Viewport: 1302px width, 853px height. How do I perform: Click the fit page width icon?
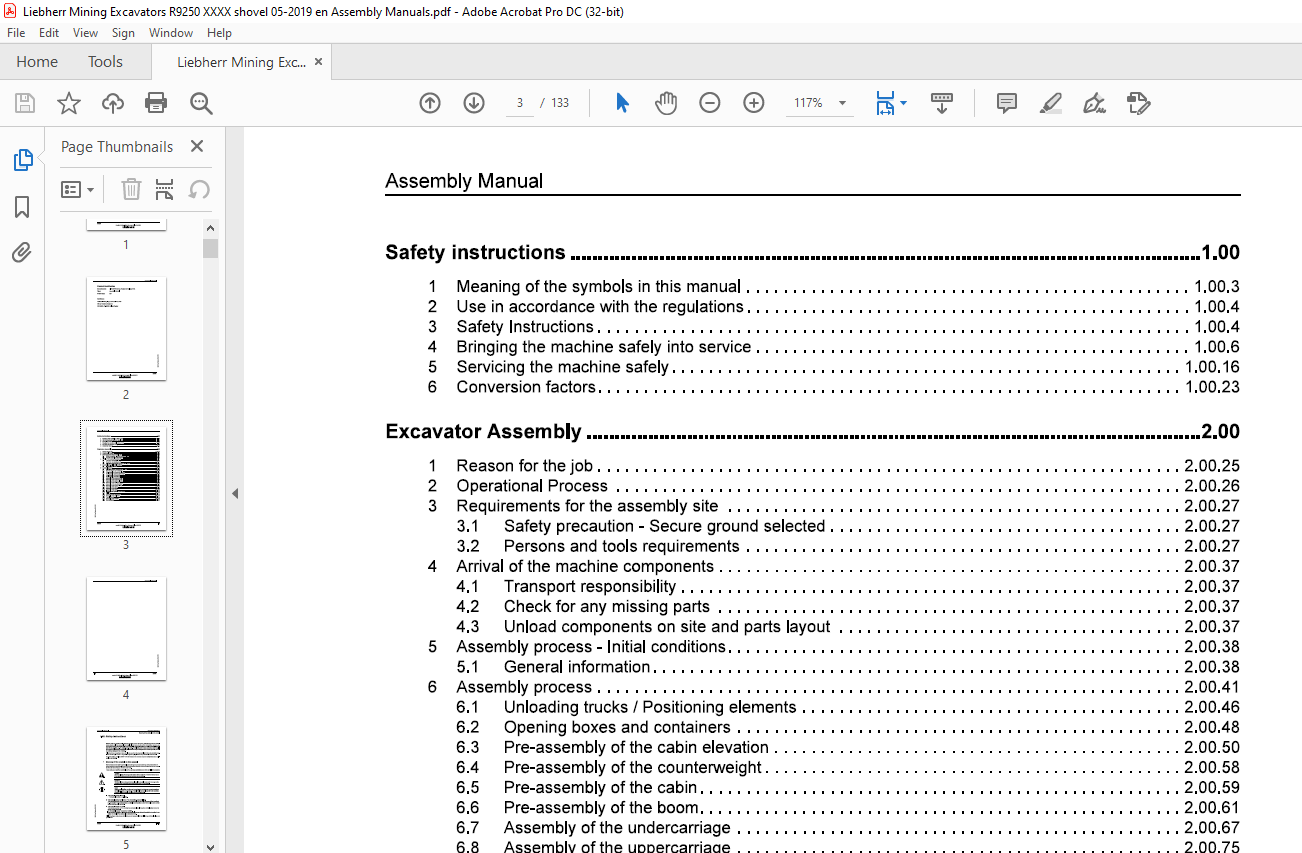click(x=885, y=103)
